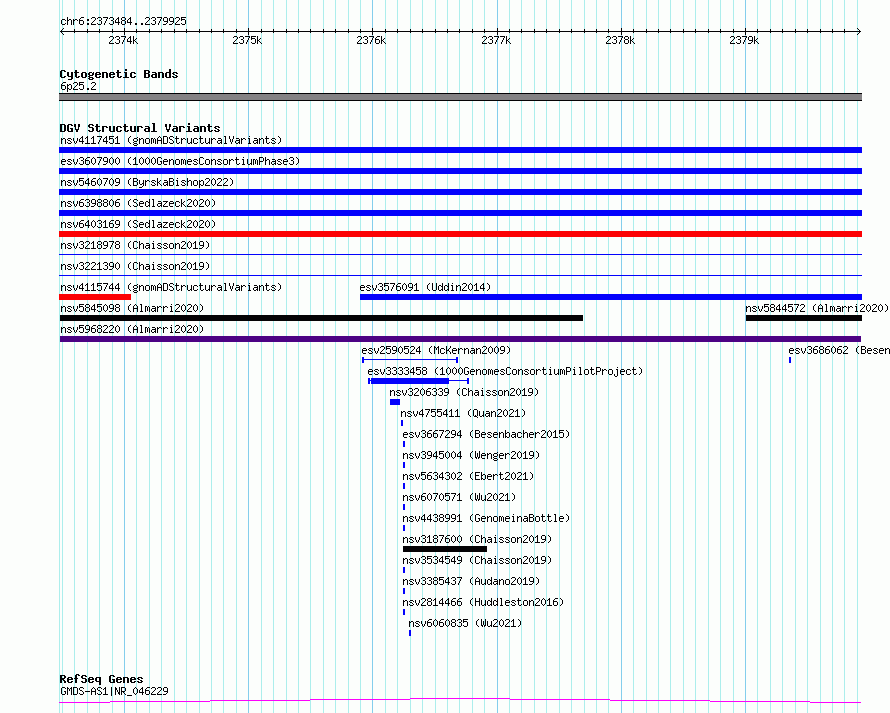Click the esv3333458 1000GenomesConsortiumPilotProject label
The width and height of the screenshot is (890, 713).
point(505,371)
